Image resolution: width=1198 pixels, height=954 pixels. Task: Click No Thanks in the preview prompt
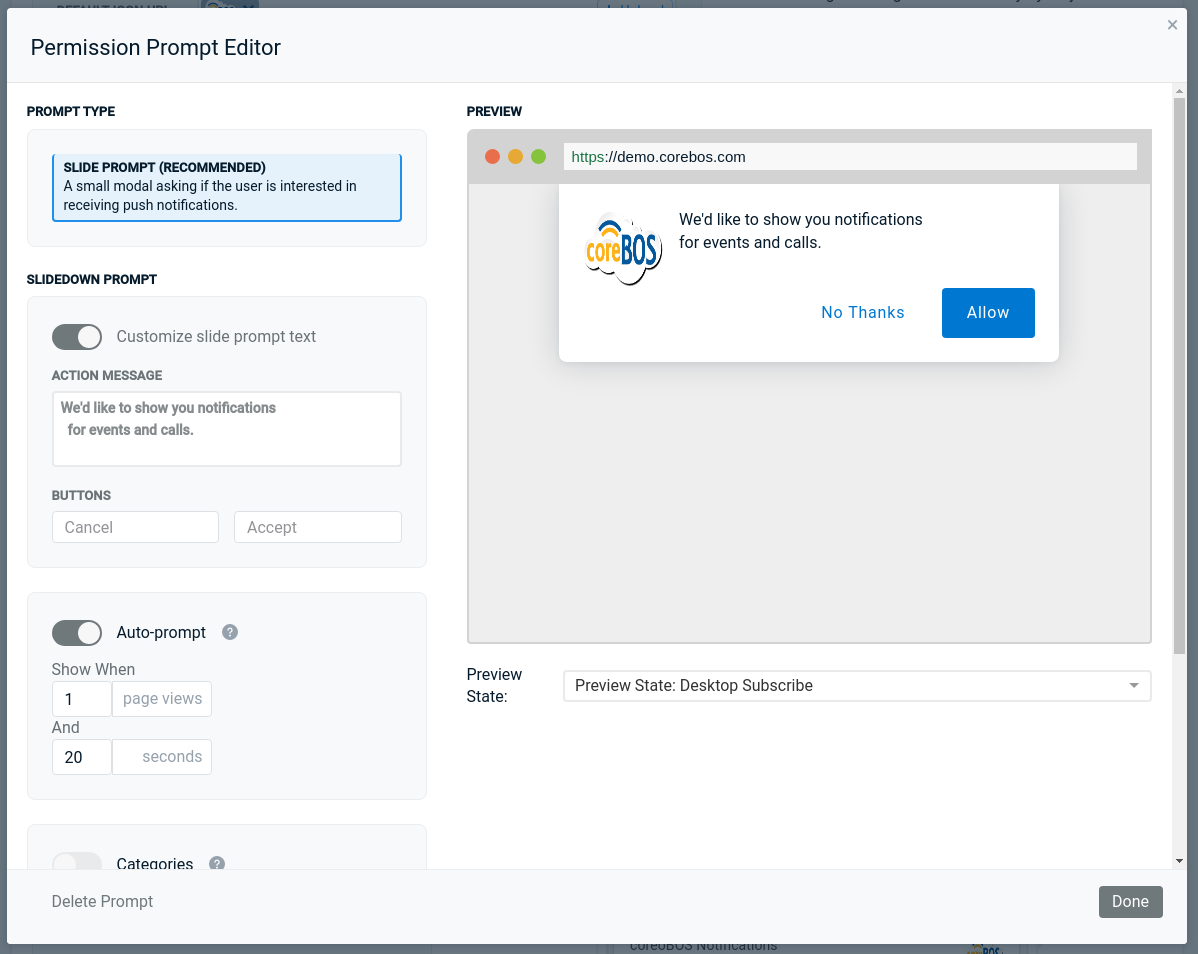coord(862,313)
